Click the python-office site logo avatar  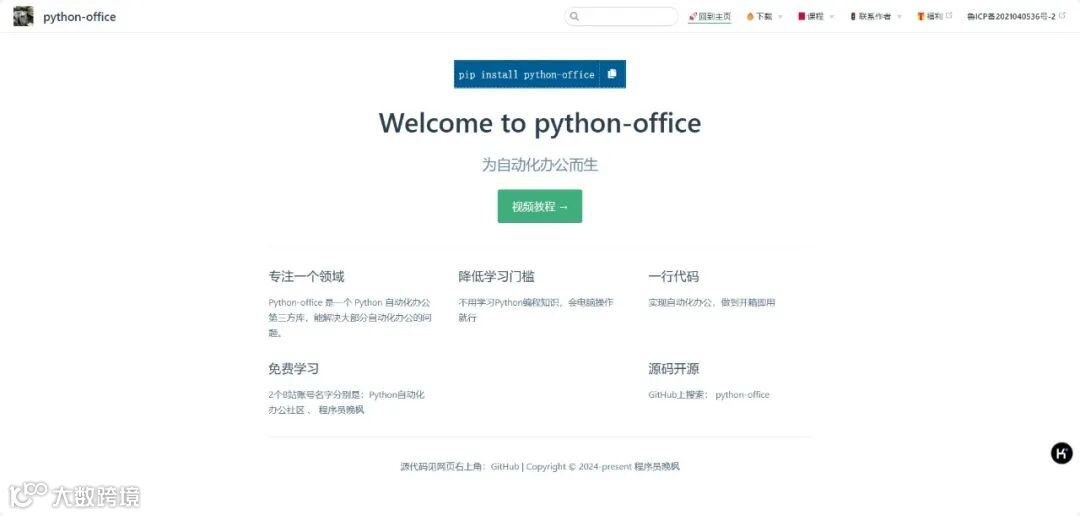[23, 17]
